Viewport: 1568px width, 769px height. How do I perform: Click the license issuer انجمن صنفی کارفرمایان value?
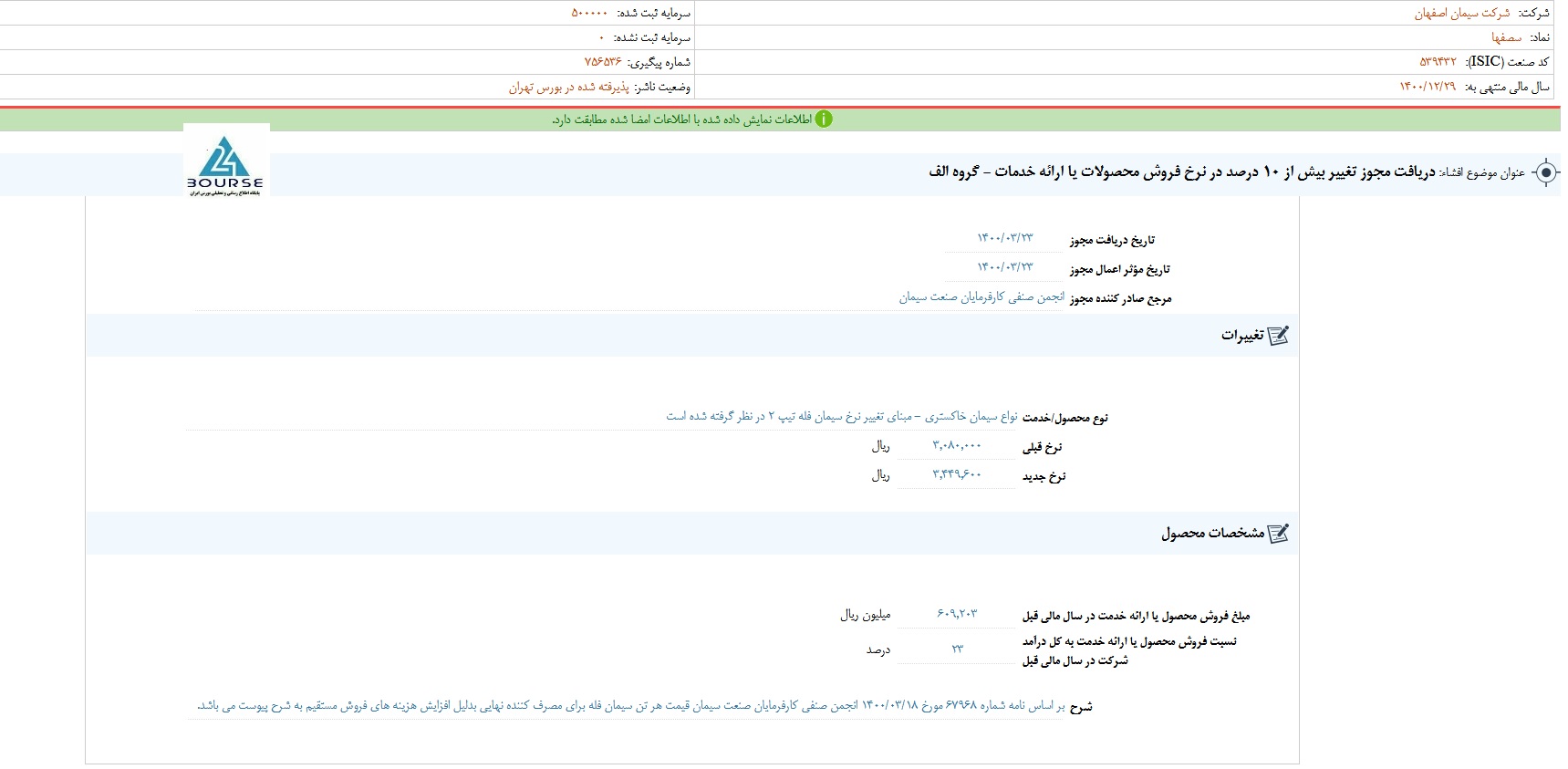point(981,297)
